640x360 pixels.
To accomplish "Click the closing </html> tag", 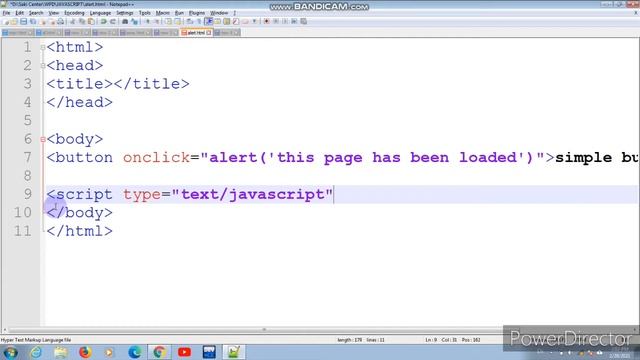I will 79,231.
